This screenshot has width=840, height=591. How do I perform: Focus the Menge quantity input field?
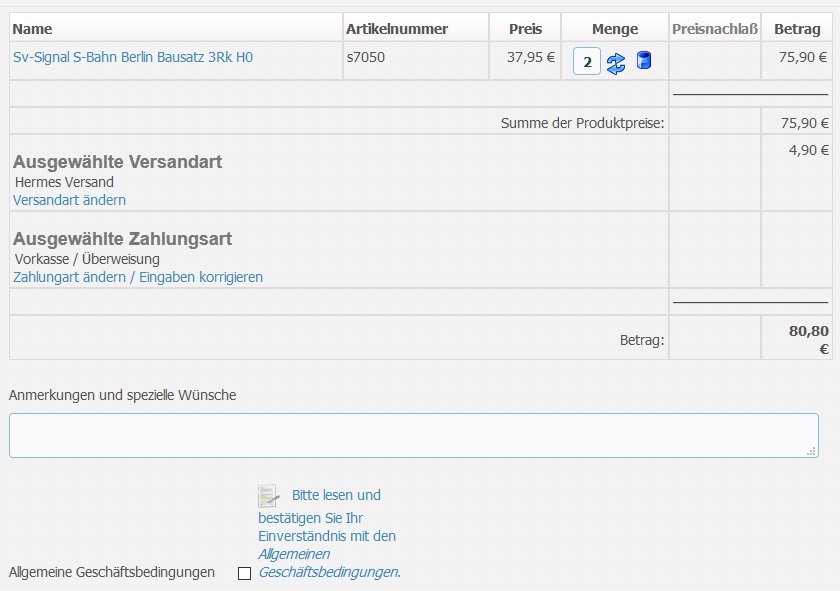click(x=587, y=62)
